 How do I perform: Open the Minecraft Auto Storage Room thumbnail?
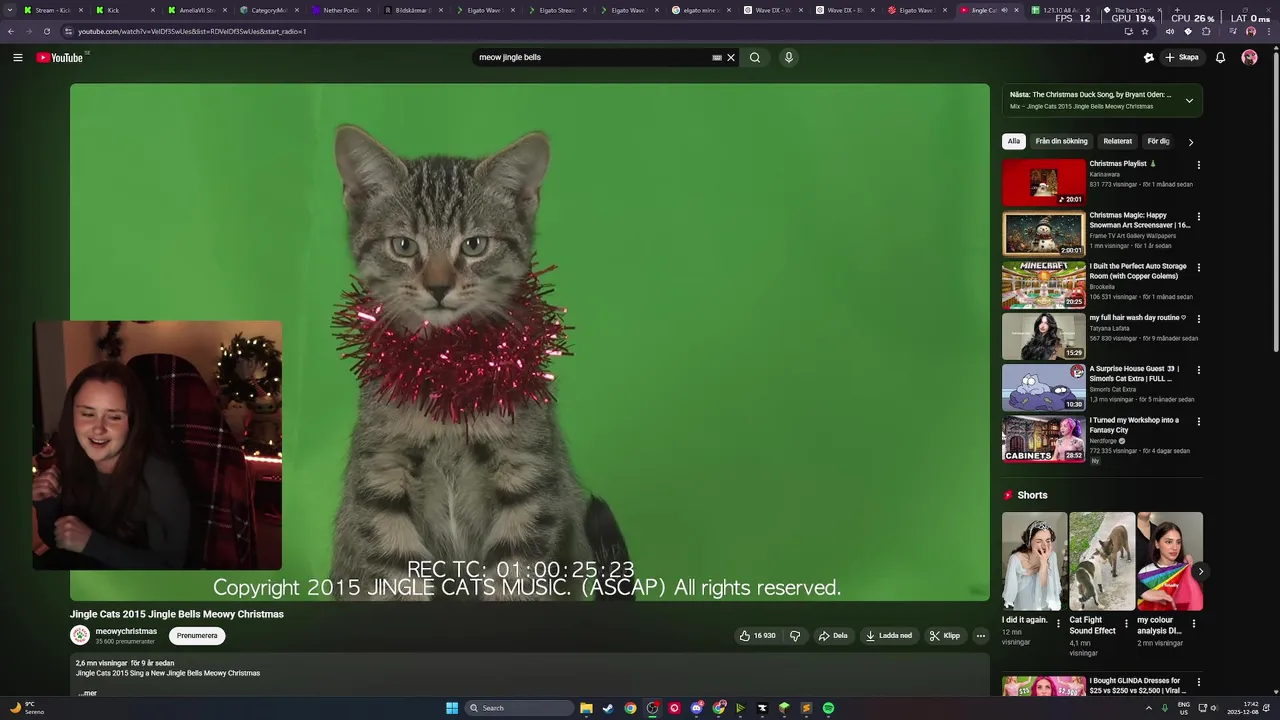tap(1044, 285)
